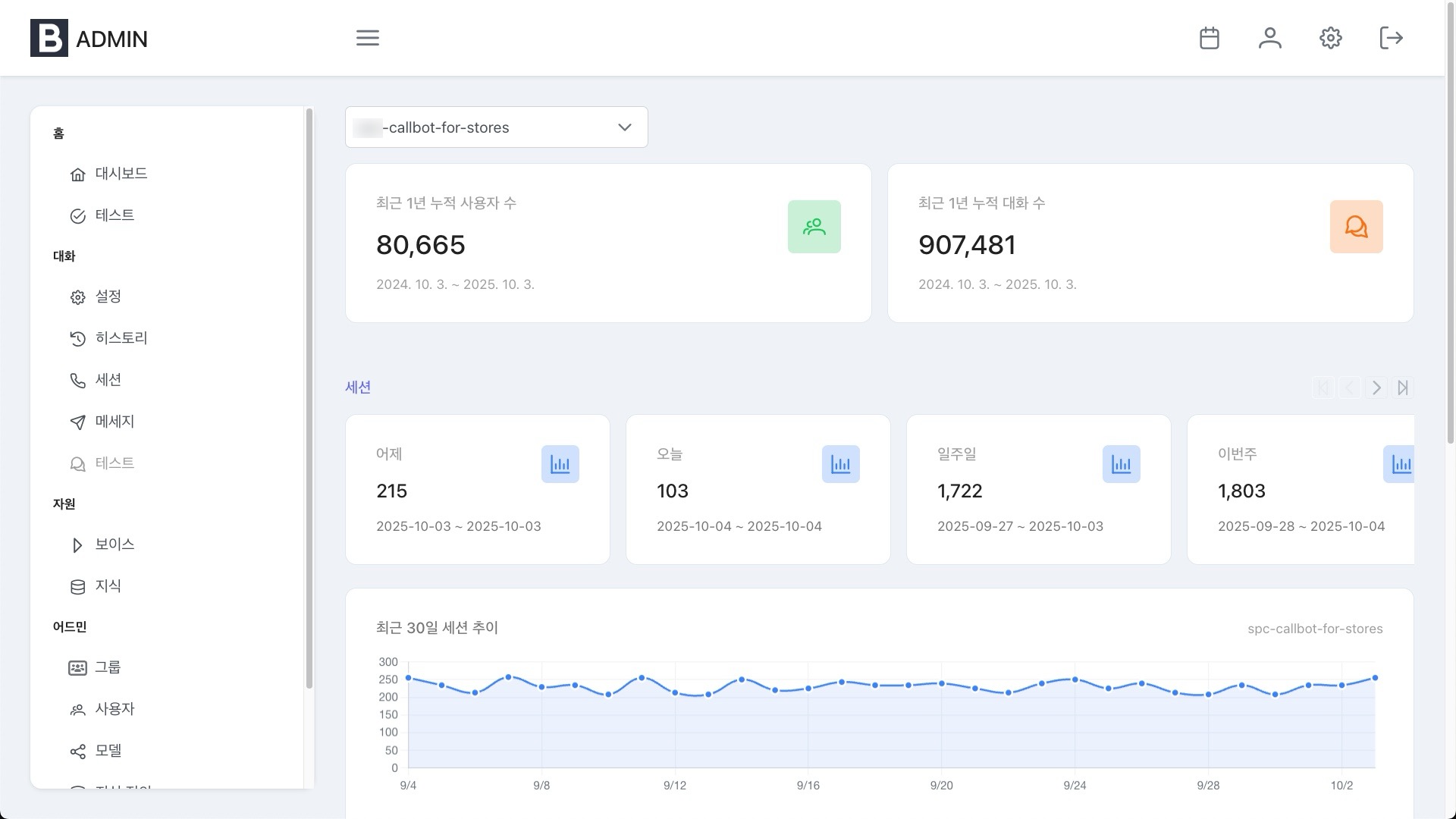Toggle the sidebar with the hamburger menu
The image size is (1456, 819).
[x=367, y=38]
